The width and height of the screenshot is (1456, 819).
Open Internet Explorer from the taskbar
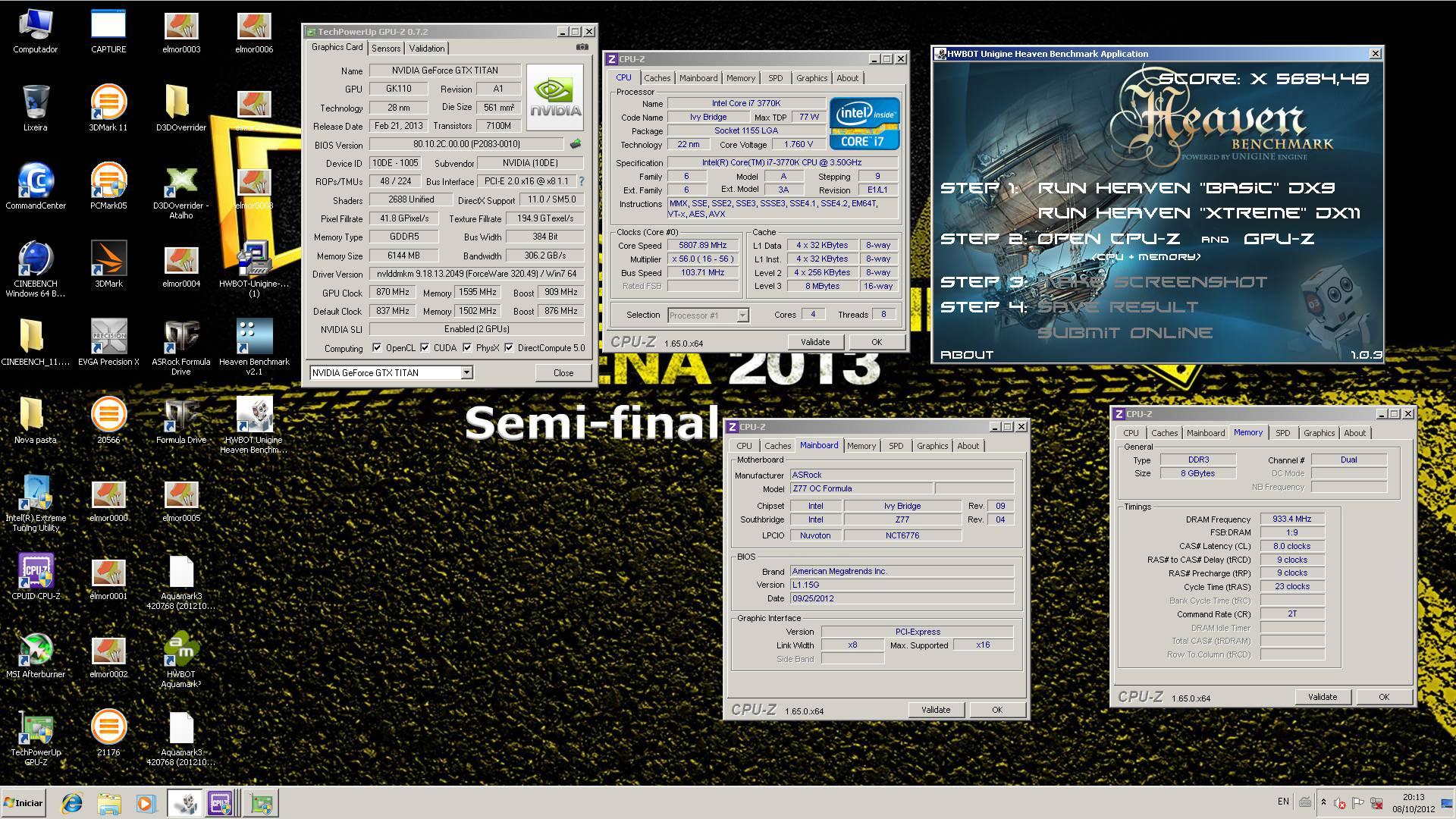(72, 803)
